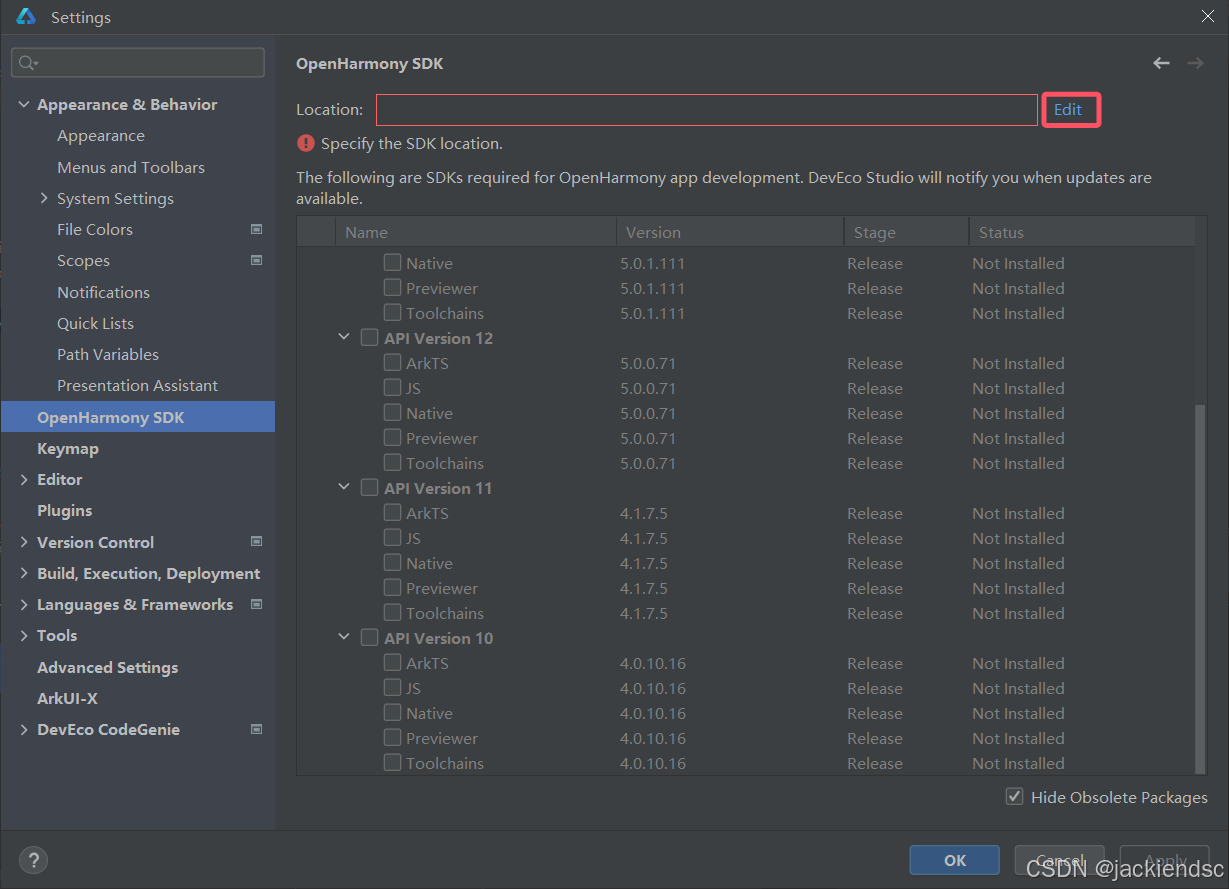
Task: Close the Settings dialog with X
Action: (1207, 16)
